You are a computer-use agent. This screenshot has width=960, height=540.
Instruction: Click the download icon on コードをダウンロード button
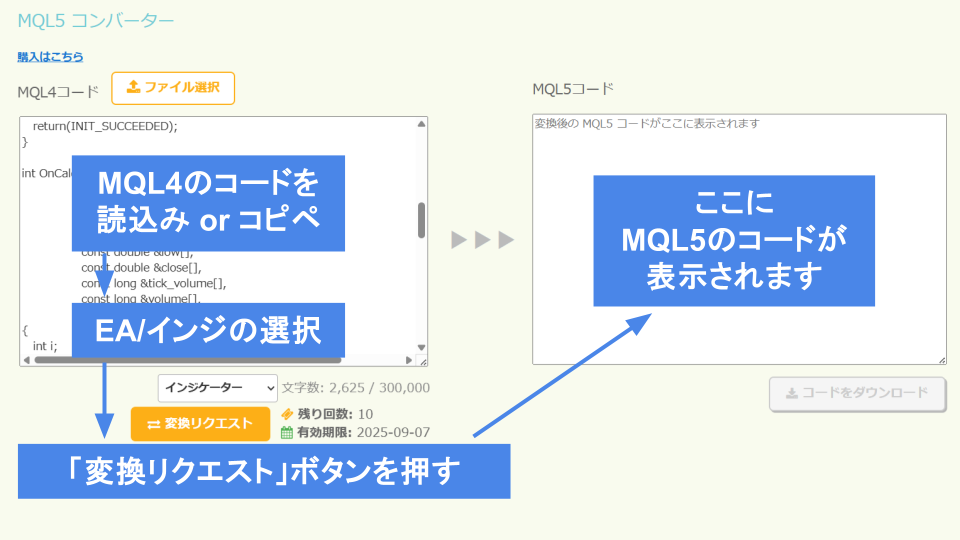pos(792,393)
